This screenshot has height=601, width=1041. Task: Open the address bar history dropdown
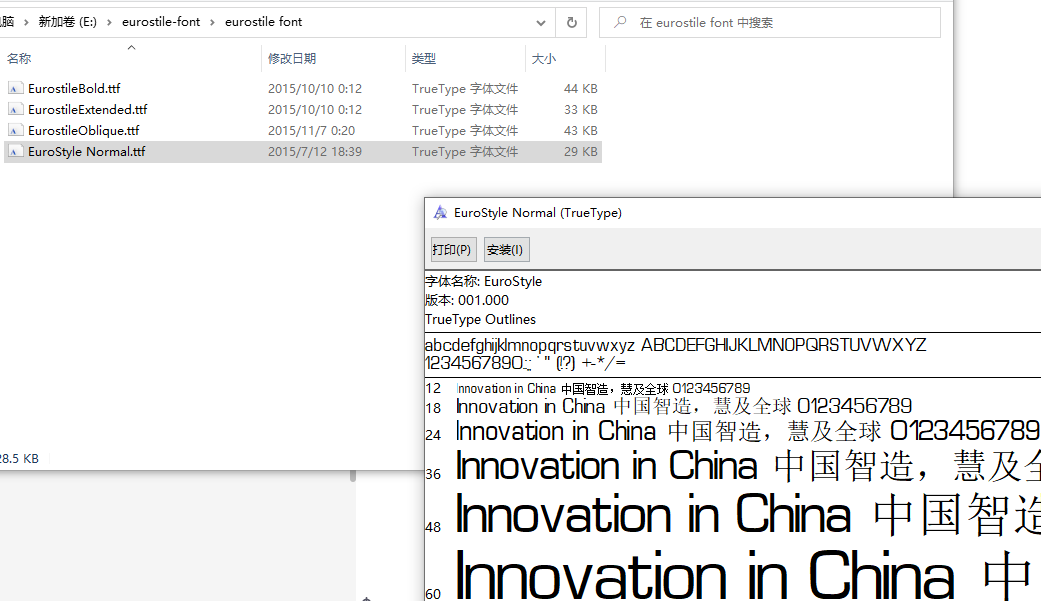pos(541,23)
